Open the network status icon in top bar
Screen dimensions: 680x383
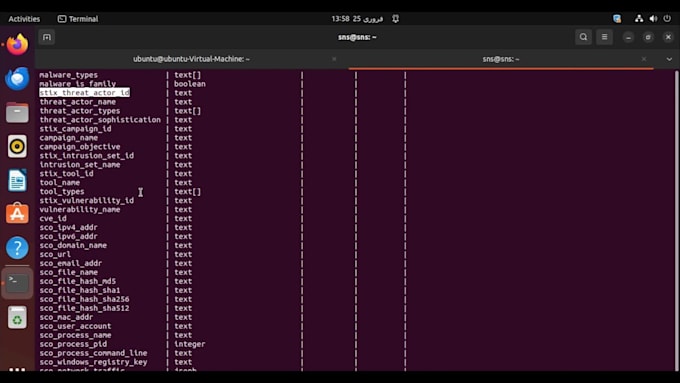click(639, 19)
